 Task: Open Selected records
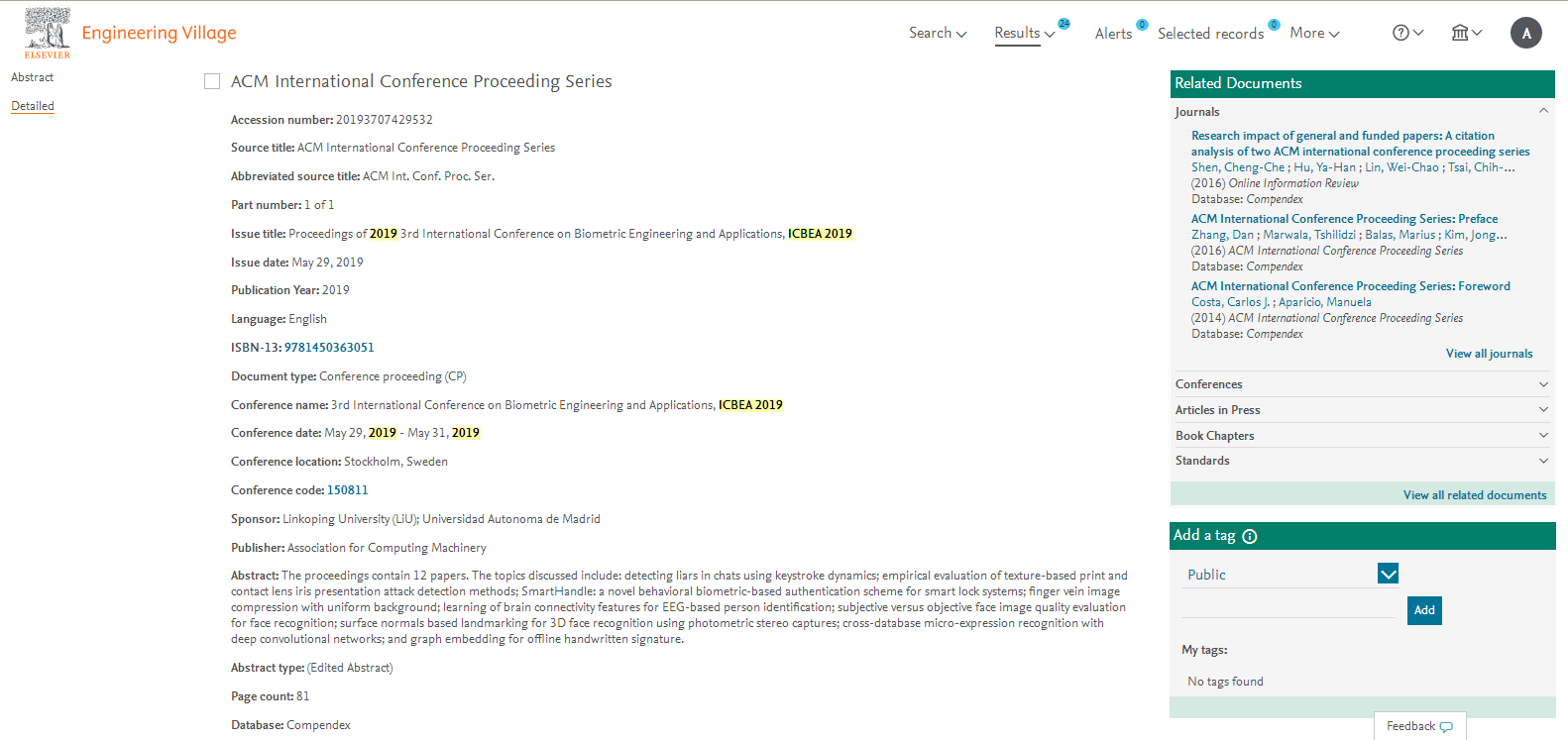click(x=1210, y=34)
